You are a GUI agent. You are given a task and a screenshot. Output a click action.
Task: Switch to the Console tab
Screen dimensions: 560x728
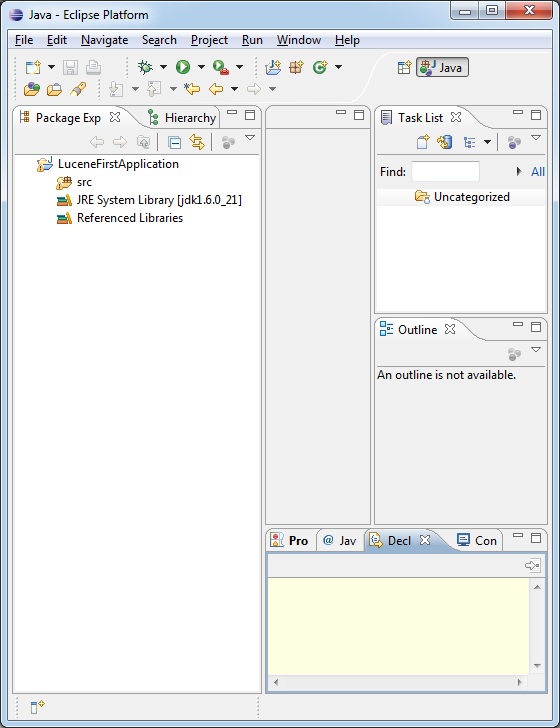click(x=477, y=540)
